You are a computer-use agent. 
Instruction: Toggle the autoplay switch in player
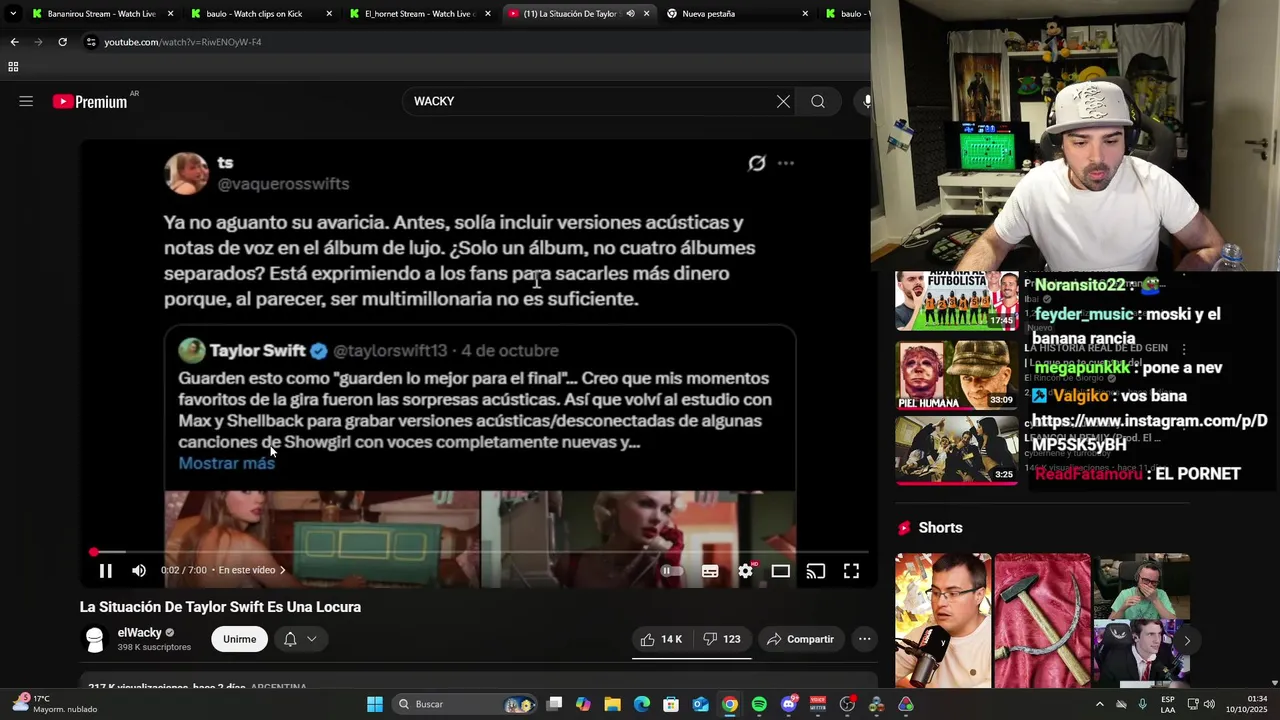pyautogui.click(x=672, y=571)
